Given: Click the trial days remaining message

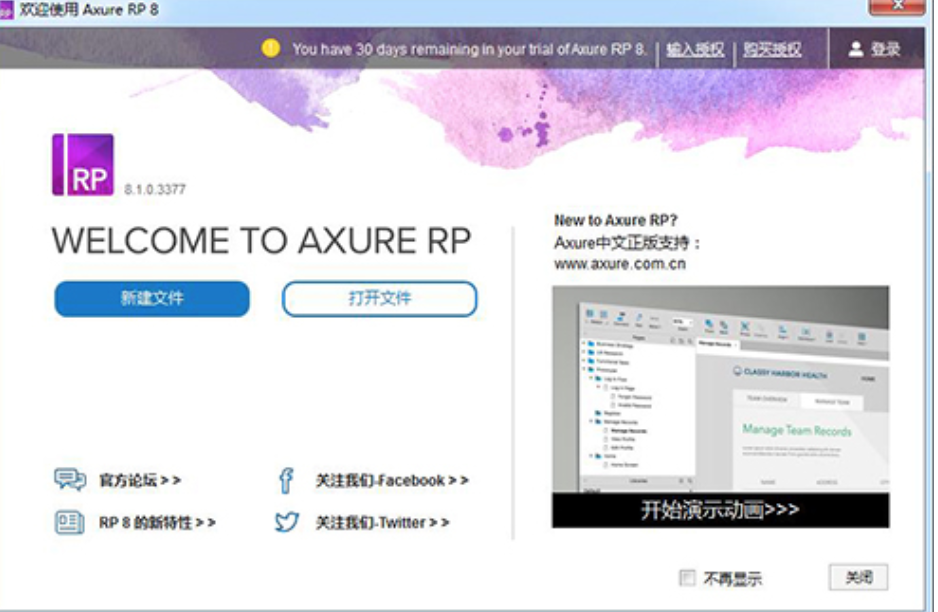Looking at the screenshot, I should click(x=470, y=49).
